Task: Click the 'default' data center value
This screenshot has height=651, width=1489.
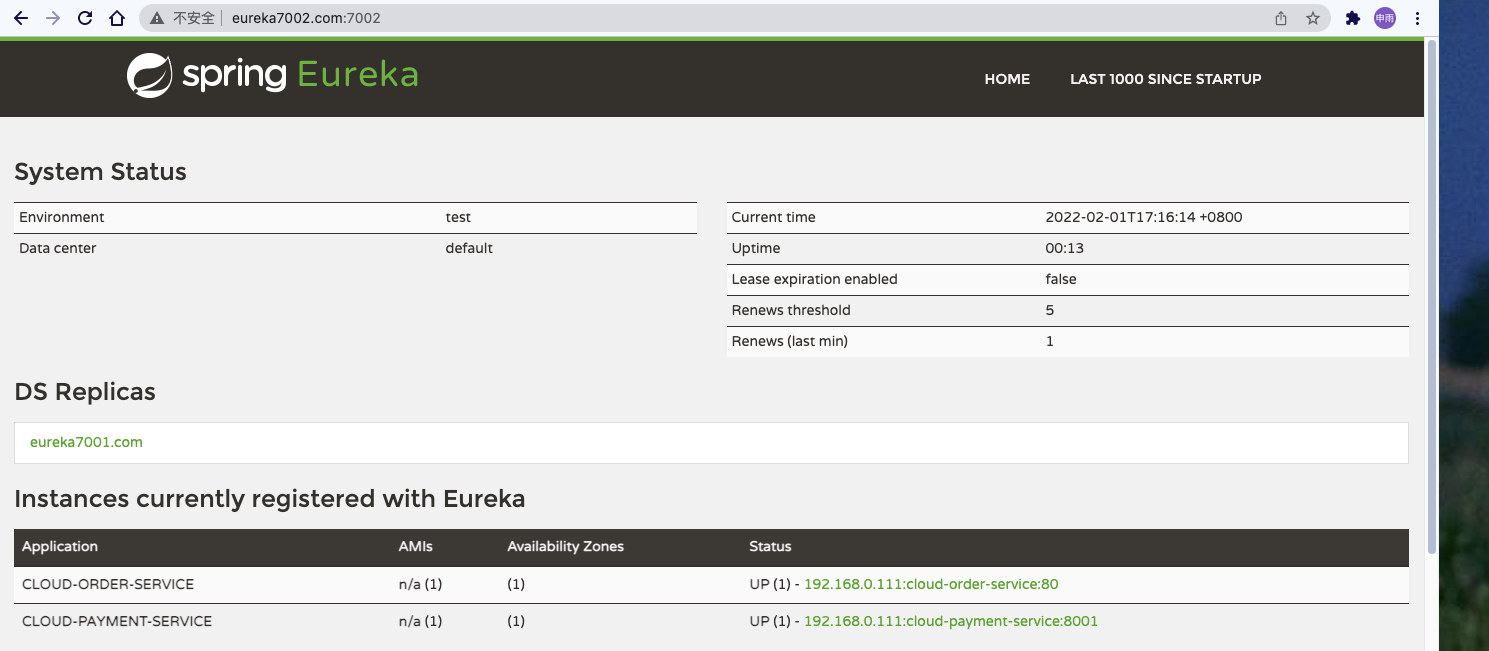Action: 469,248
